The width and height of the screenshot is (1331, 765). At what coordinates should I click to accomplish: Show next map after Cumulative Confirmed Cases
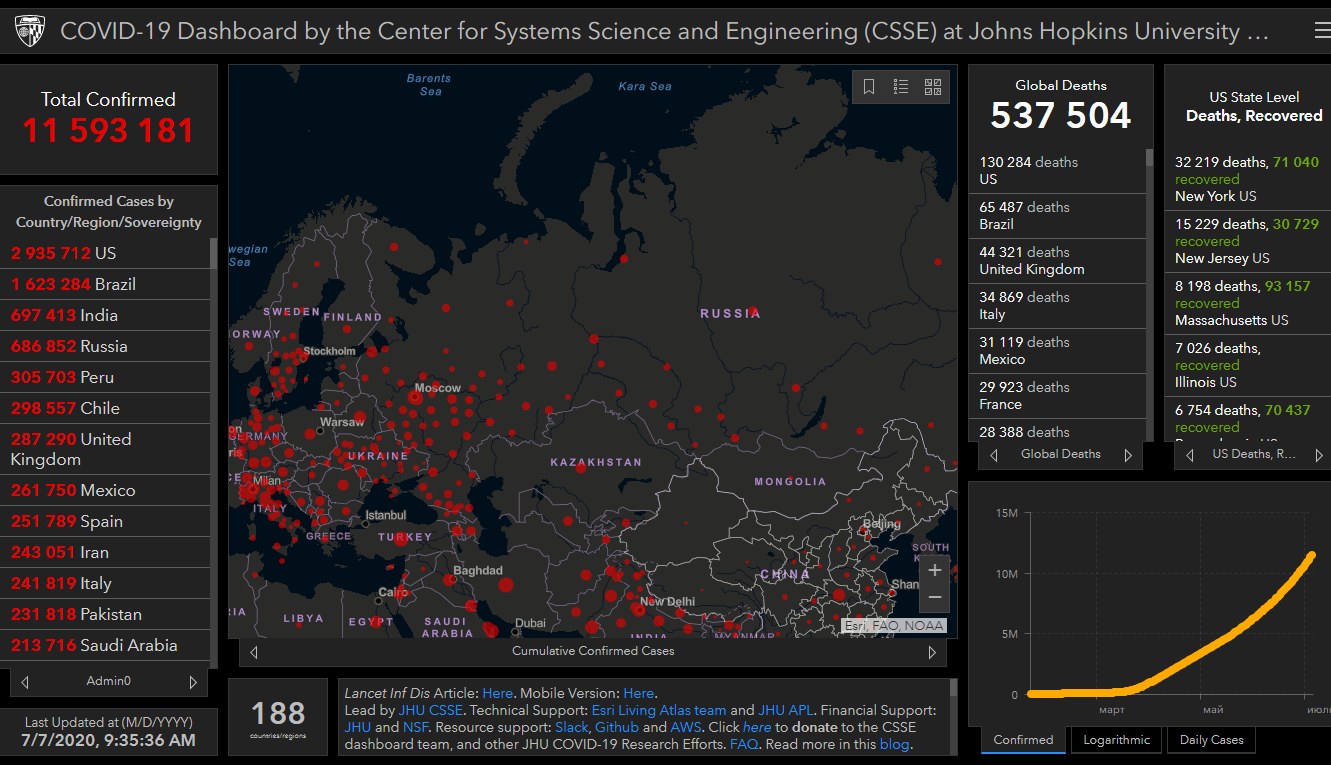pyautogui.click(x=932, y=652)
